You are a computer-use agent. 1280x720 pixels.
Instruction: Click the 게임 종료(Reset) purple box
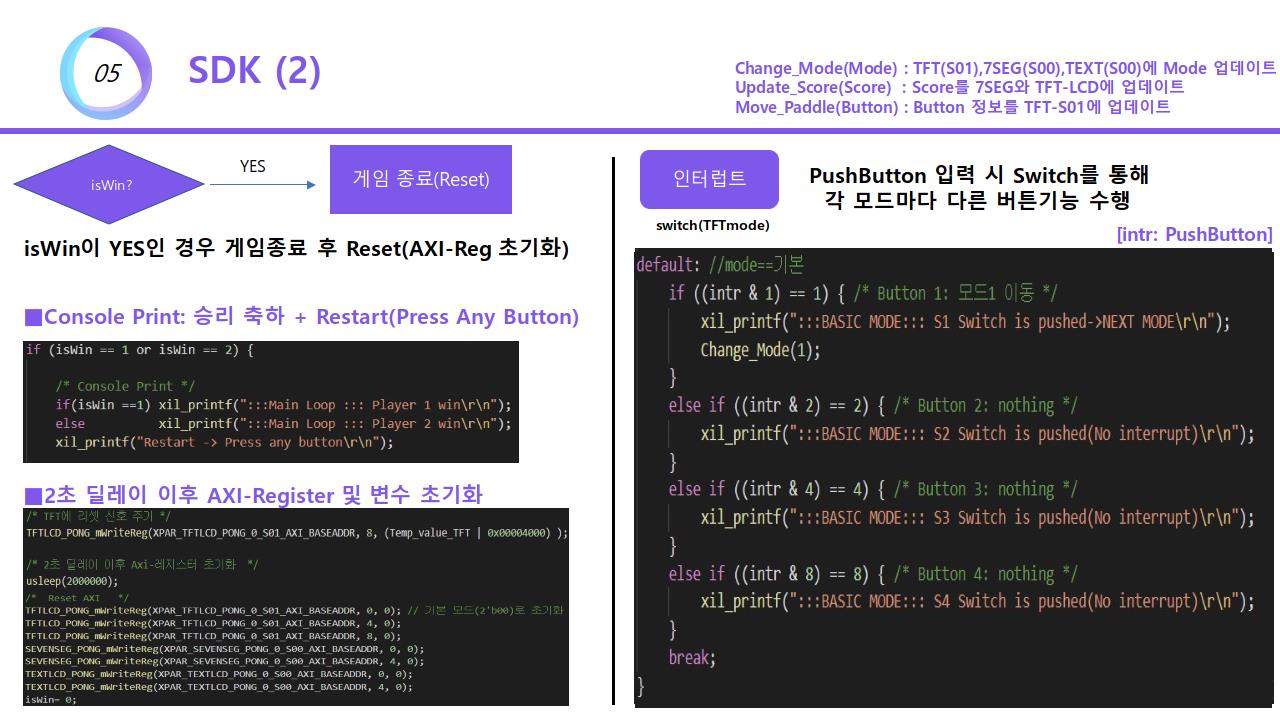click(421, 179)
